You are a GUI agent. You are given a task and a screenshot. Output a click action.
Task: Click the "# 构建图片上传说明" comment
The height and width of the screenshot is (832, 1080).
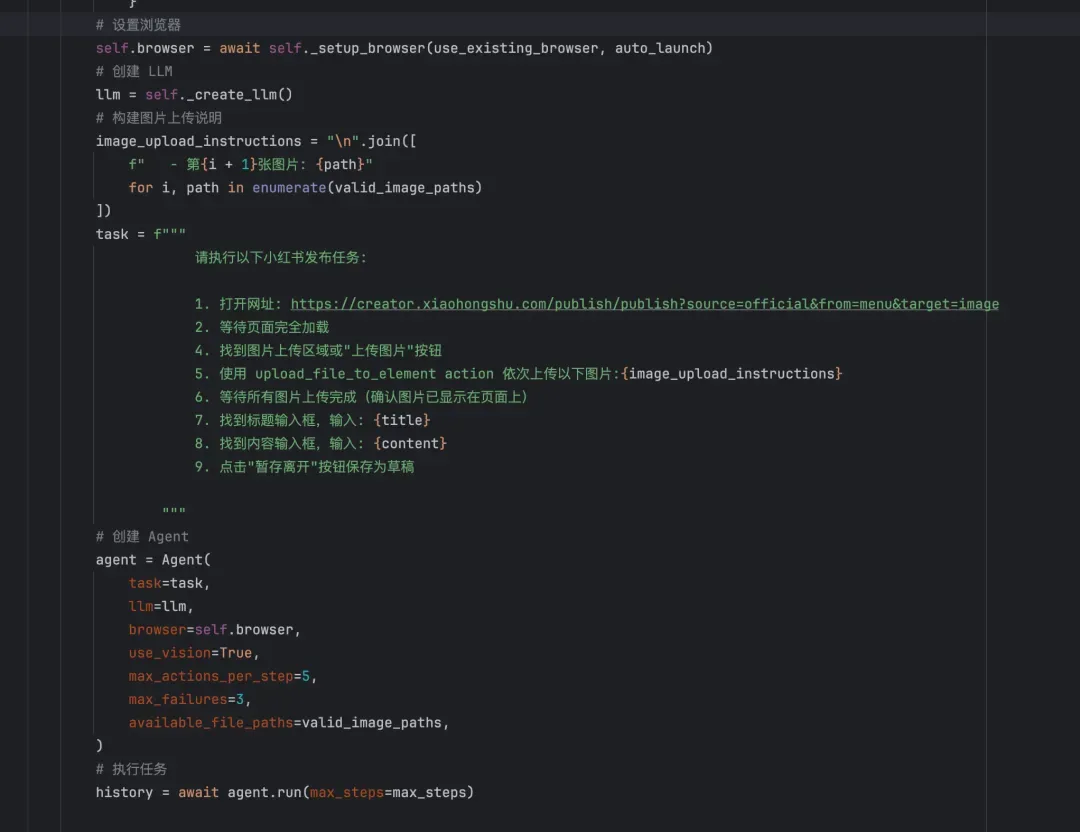click(158, 118)
